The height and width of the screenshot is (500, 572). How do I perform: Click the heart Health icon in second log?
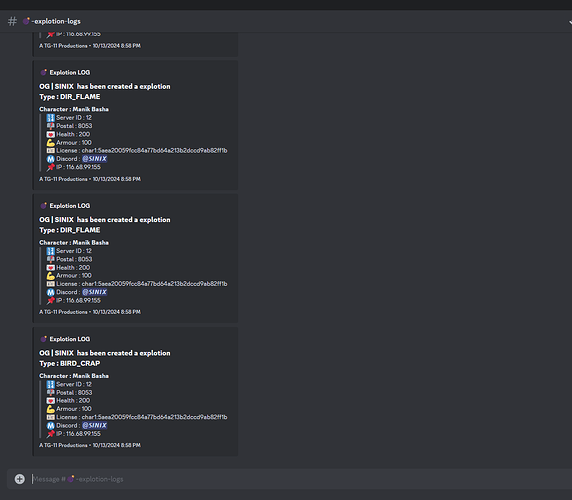point(50,268)
